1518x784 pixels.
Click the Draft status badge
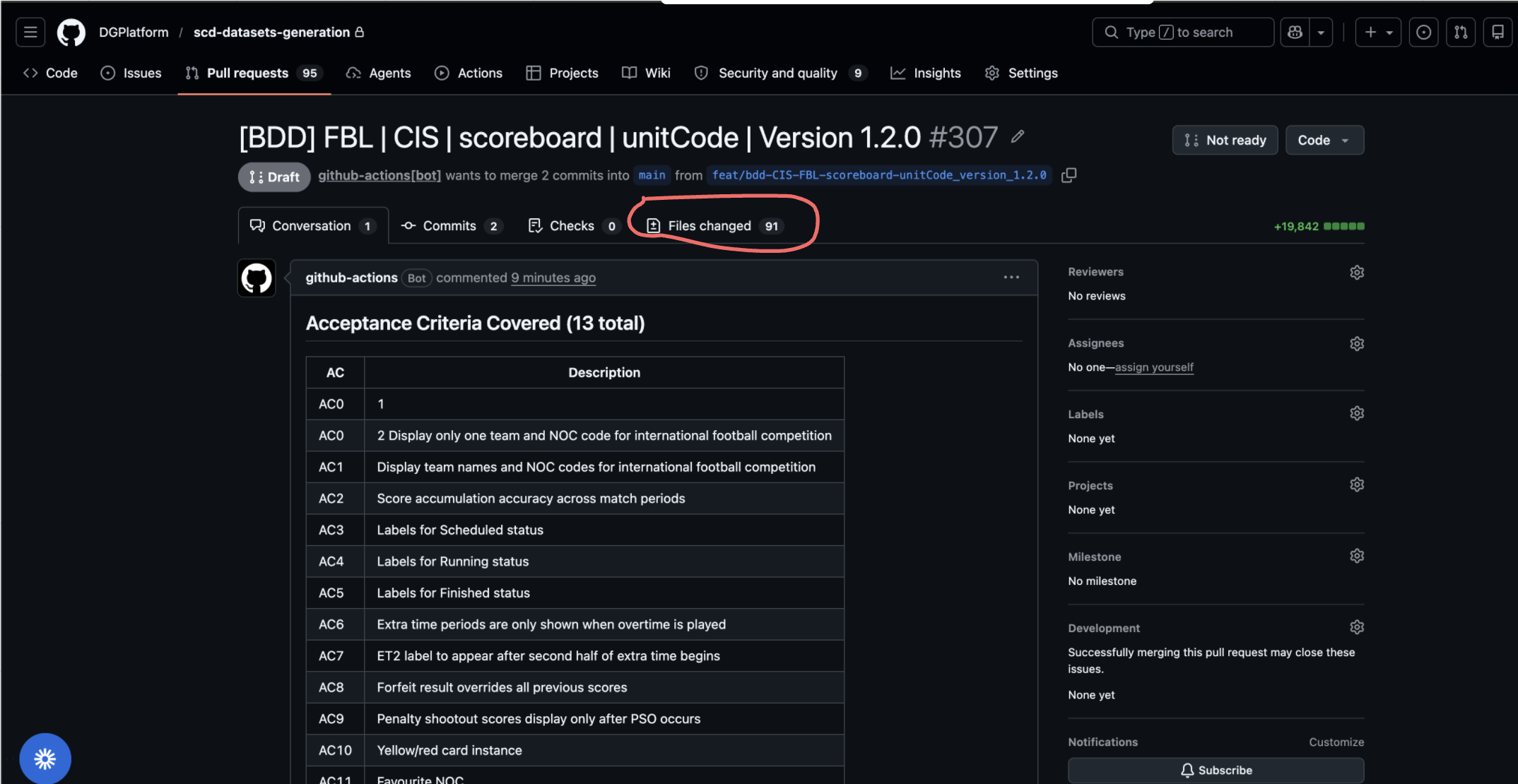(274, 177)
